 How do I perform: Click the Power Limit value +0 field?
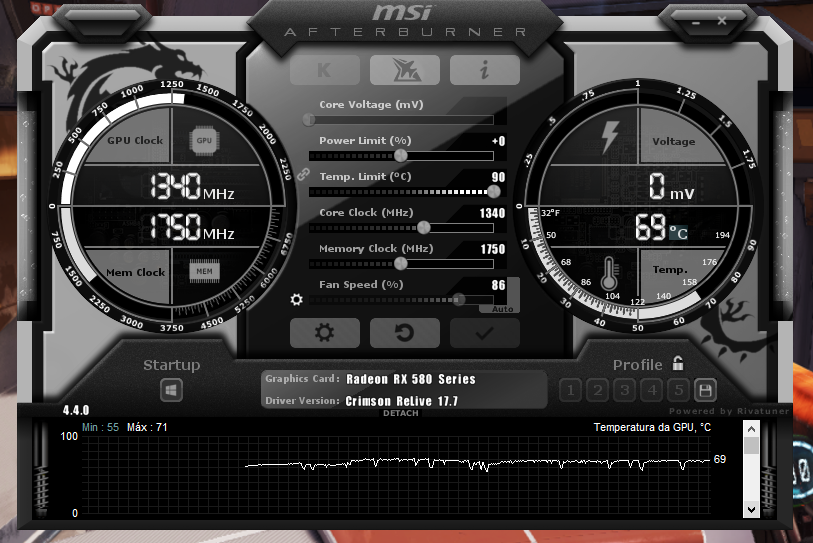[x=498, y=141]
